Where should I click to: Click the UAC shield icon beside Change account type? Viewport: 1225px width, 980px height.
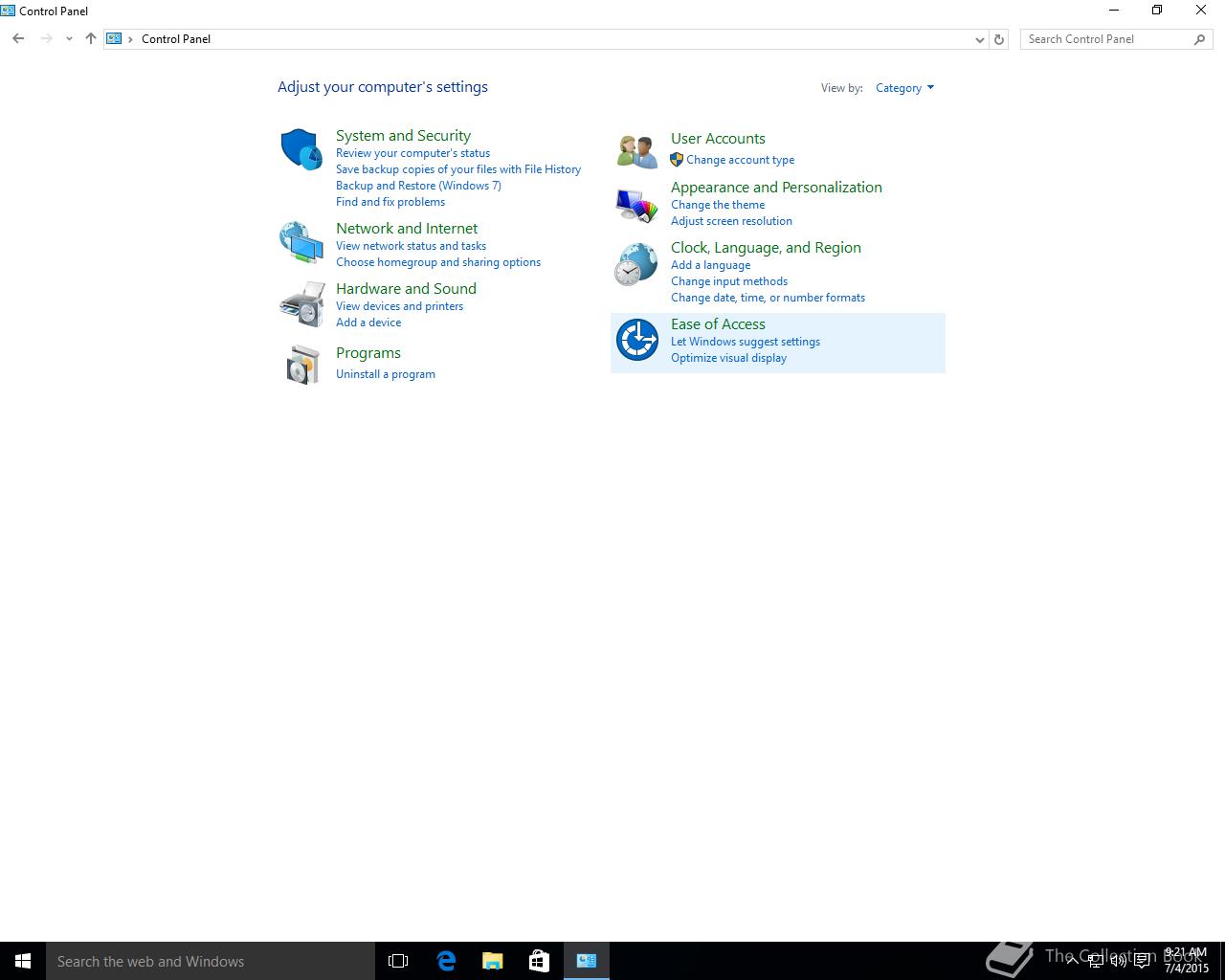point(677,160)
